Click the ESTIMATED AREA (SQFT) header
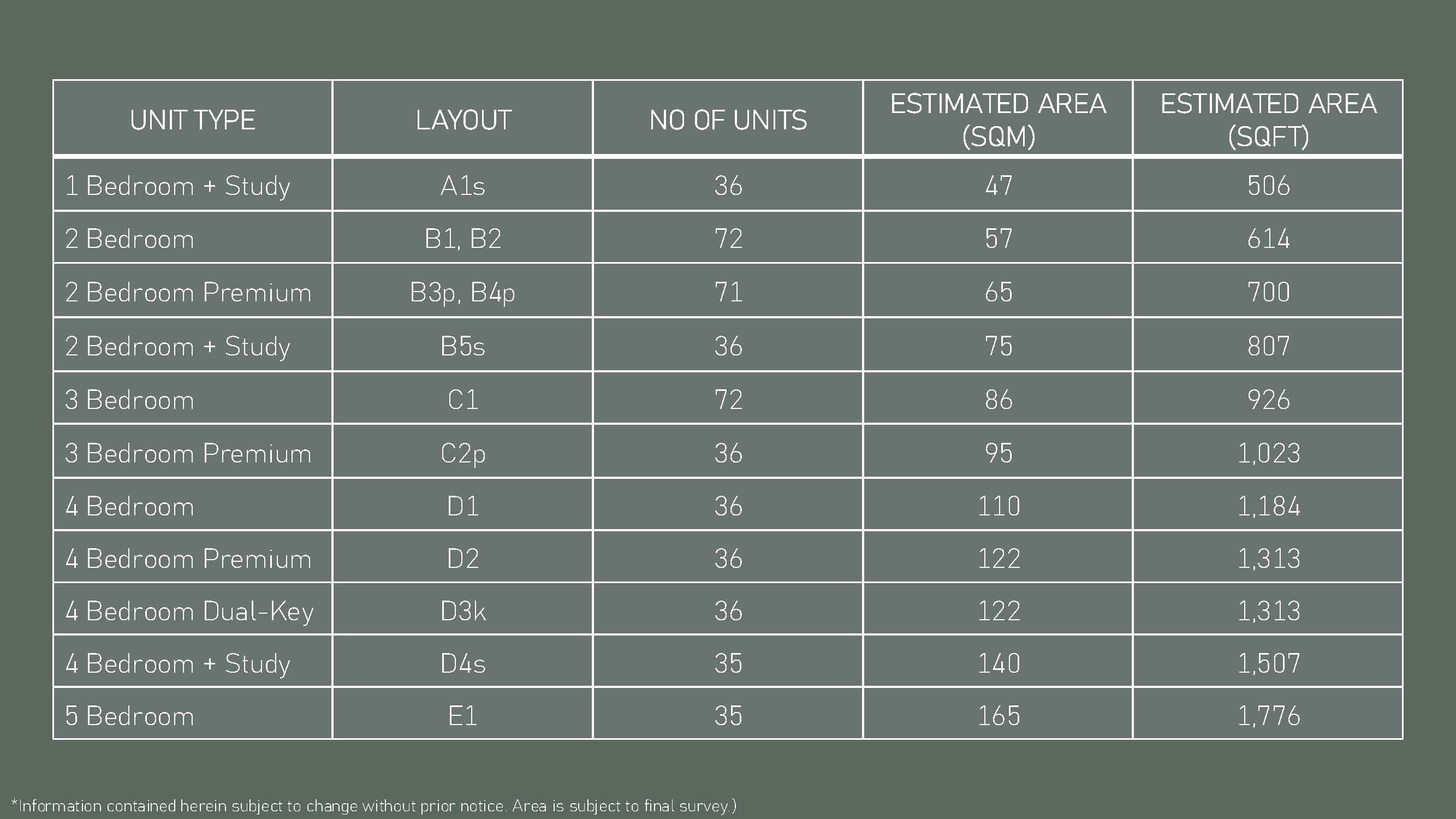 tap(1268, 120)
